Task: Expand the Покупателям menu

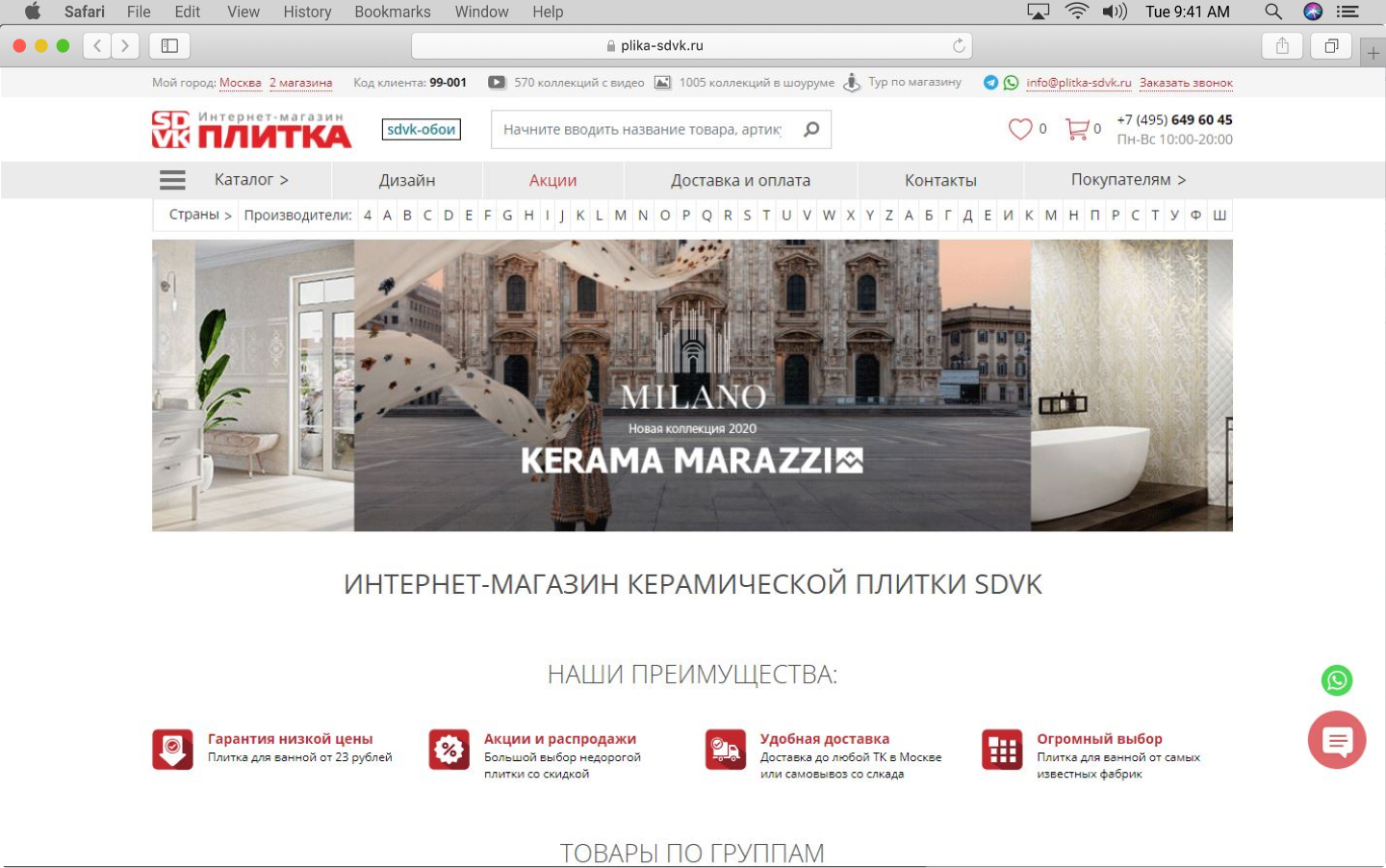Action: click(x=1128, y=180)
